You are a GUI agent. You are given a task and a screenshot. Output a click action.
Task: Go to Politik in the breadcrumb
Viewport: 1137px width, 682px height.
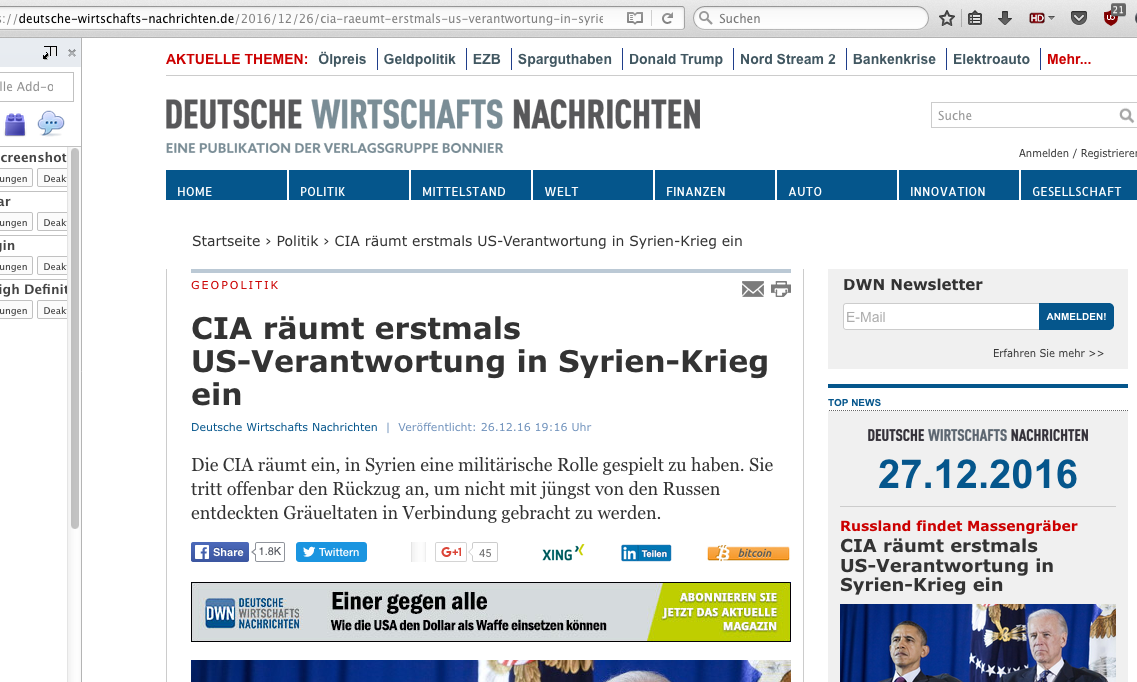pyautogui.click(x=297, y=241)
